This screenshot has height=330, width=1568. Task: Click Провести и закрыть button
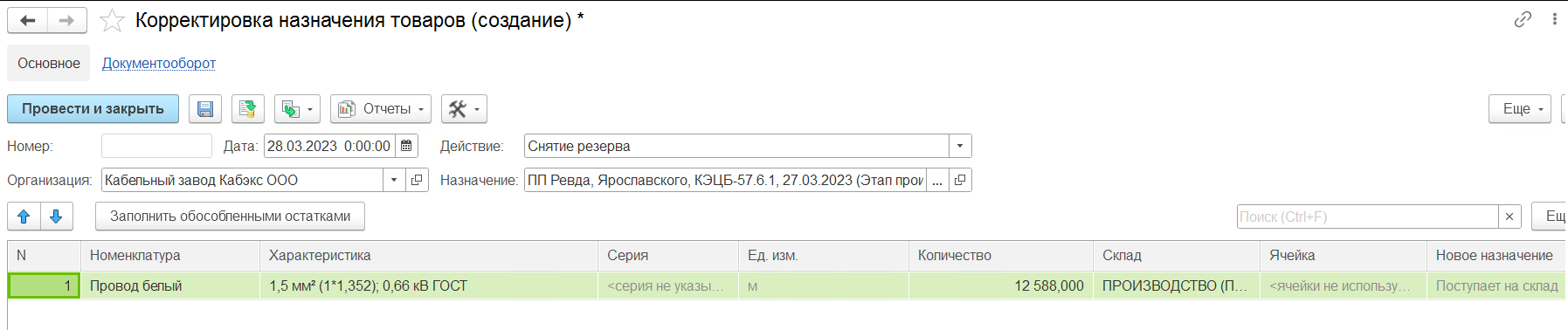click(93, 109)
